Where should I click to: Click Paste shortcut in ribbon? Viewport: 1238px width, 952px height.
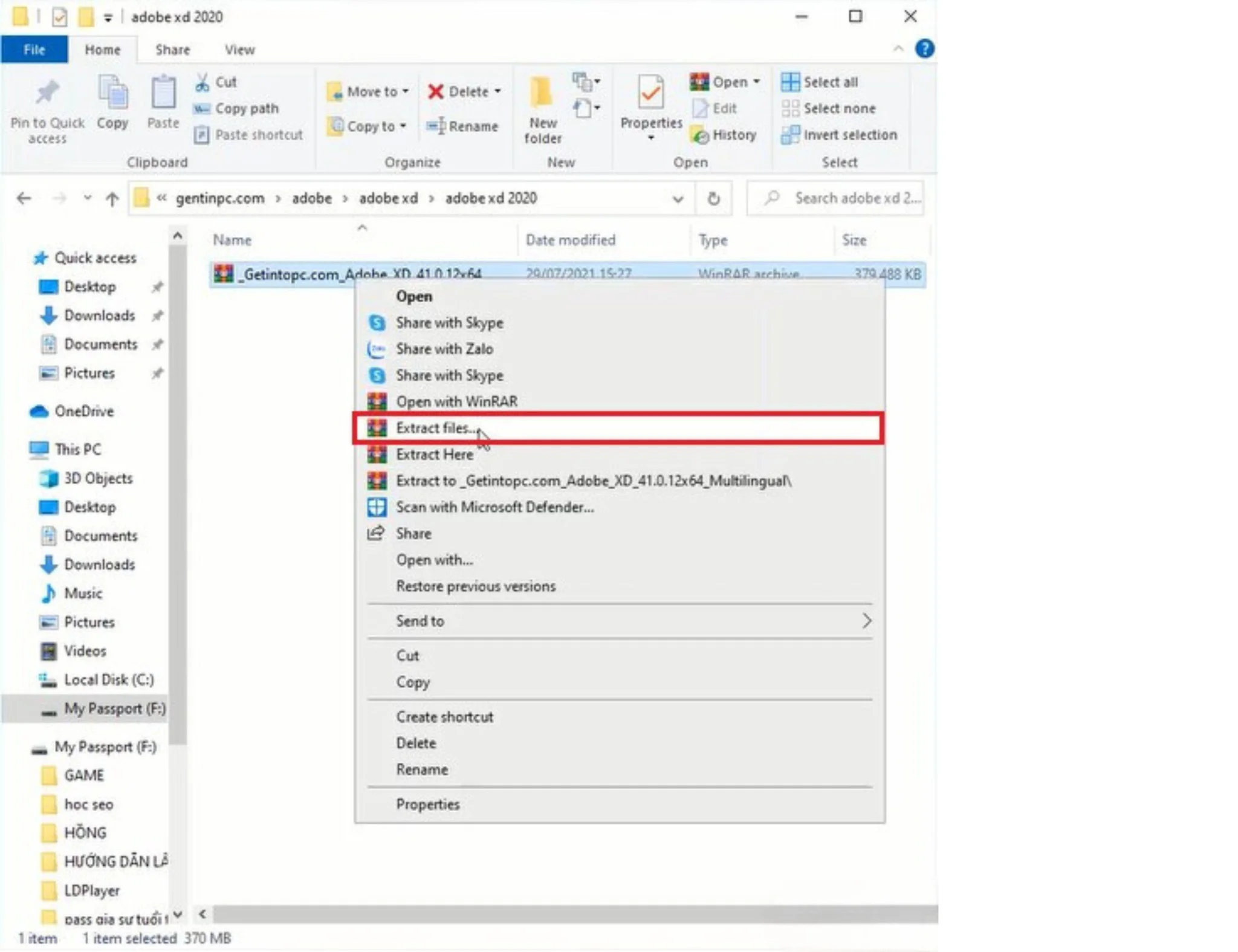248,134
